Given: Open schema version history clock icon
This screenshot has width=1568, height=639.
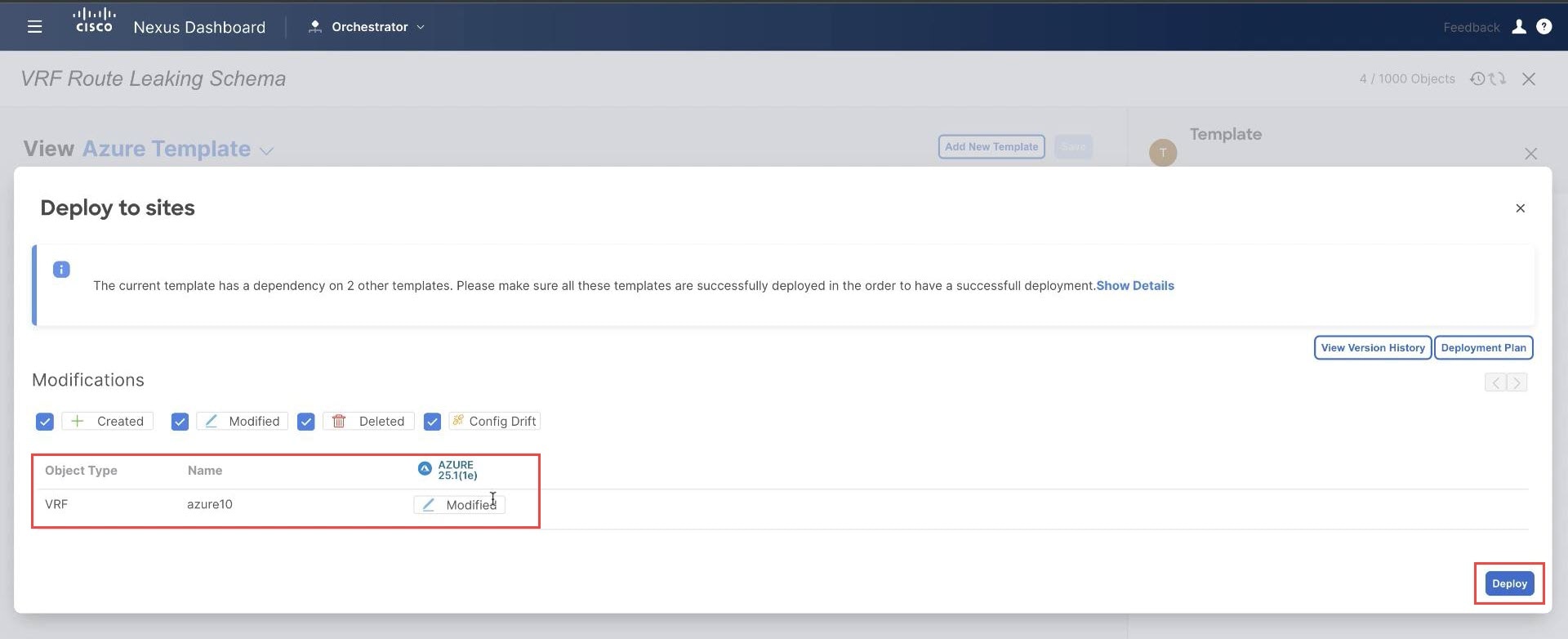Looking at the screenshot, I should pyautogui.click(x=1477, y=78).
